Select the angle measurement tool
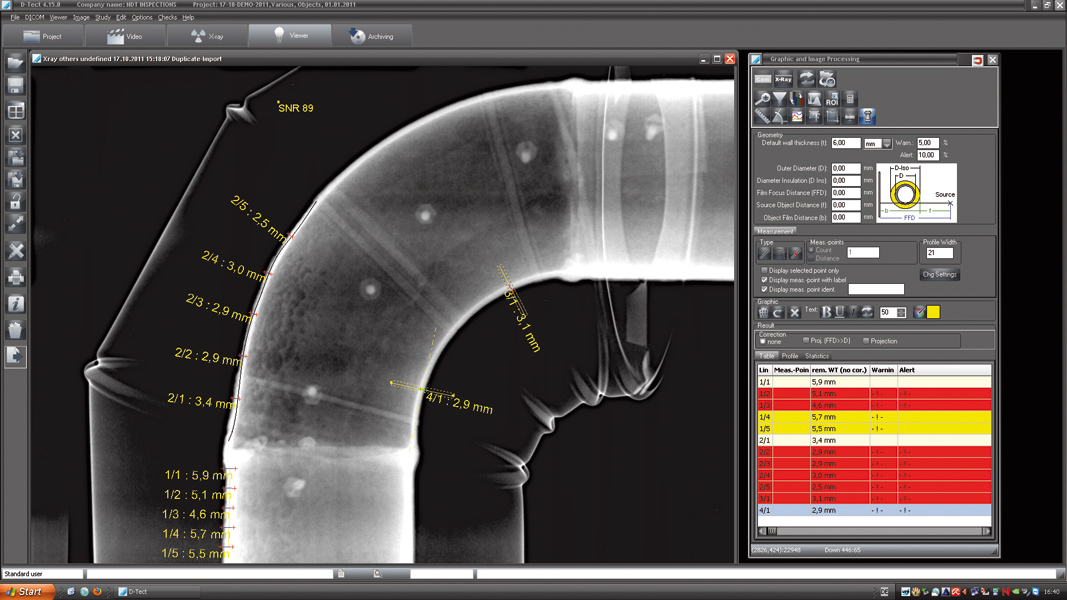The image size is (1067, 600). coord(779,116)
